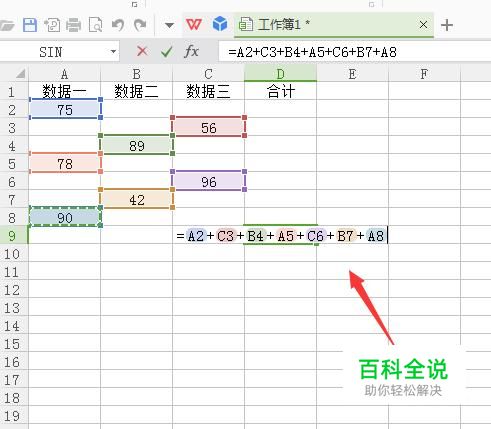Click cell A8 with value 90
Viewport: 491px width, 429px height.
click(64, 217)
